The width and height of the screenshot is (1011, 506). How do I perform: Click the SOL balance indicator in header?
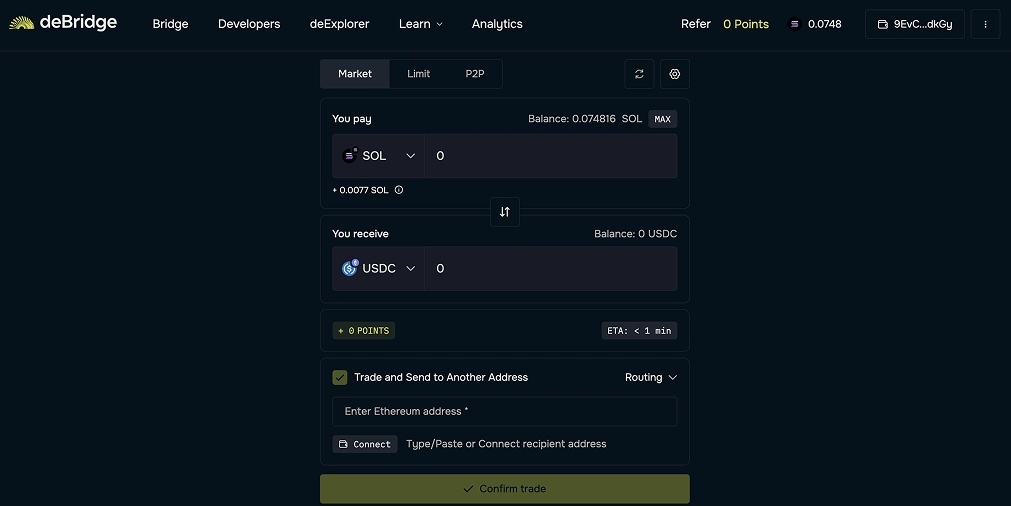coord(814,24)
